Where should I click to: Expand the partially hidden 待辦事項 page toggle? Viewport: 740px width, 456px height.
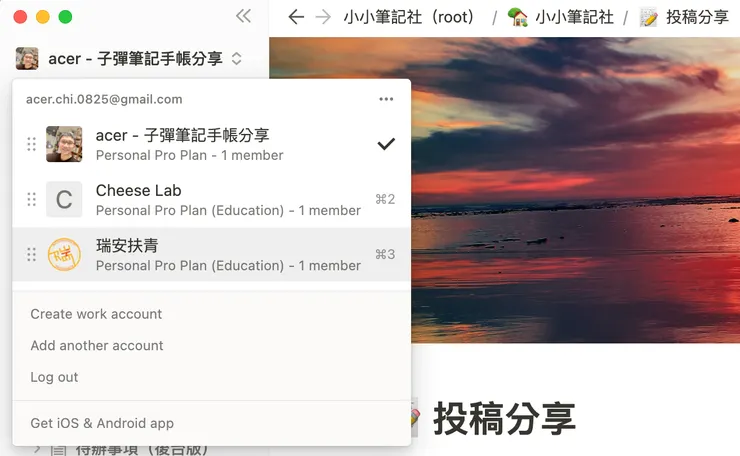[37, 449]
